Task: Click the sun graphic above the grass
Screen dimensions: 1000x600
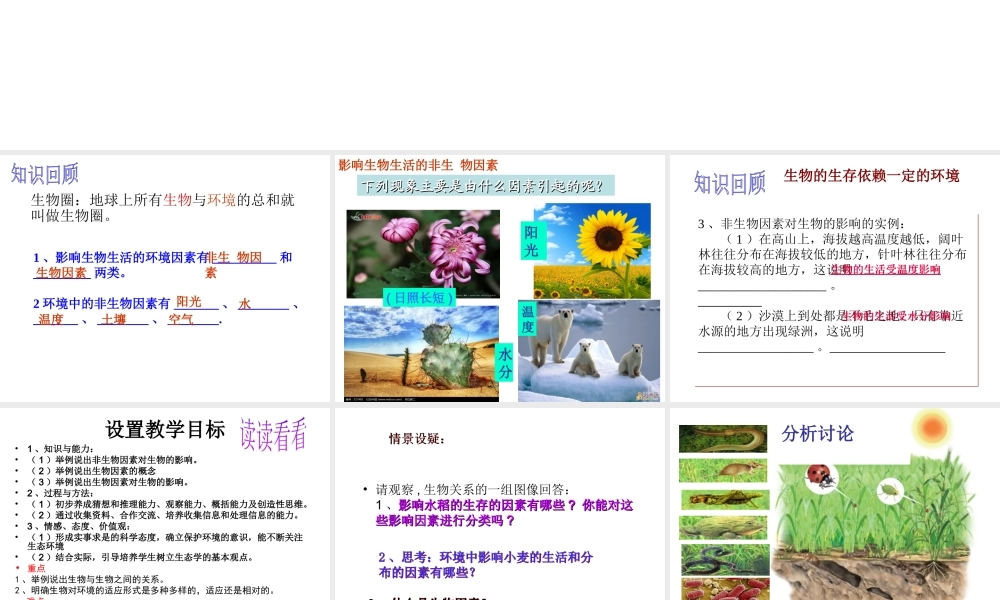Action: (932, 427)
